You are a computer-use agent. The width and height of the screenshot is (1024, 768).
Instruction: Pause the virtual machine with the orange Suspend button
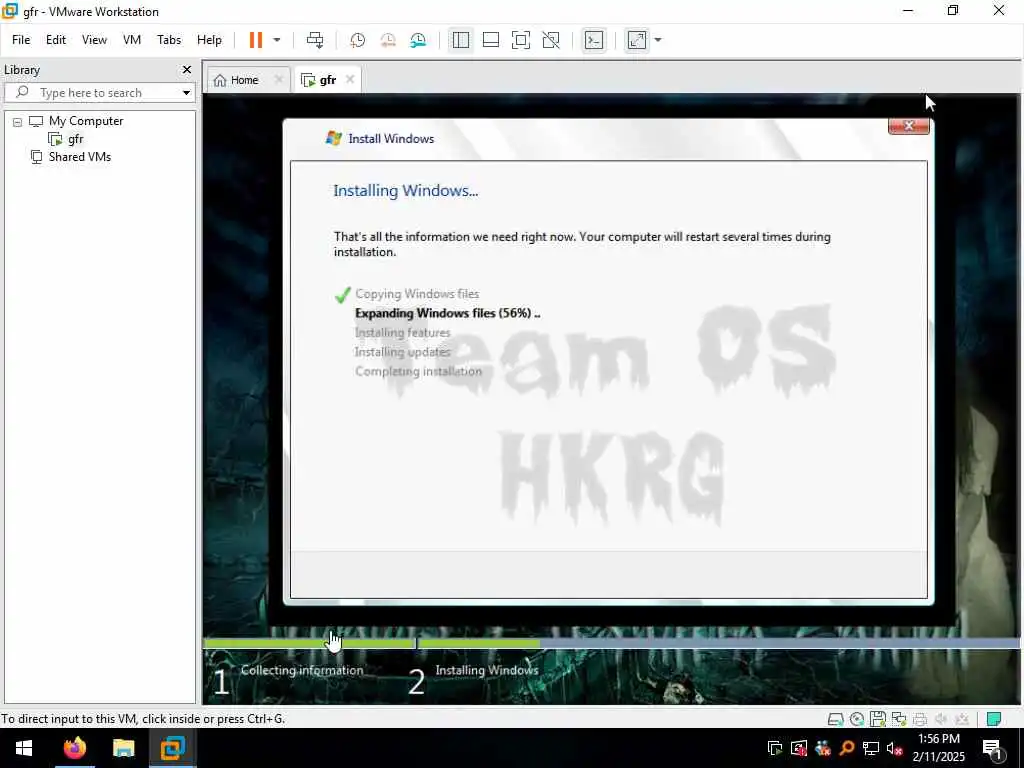[255, 40]
